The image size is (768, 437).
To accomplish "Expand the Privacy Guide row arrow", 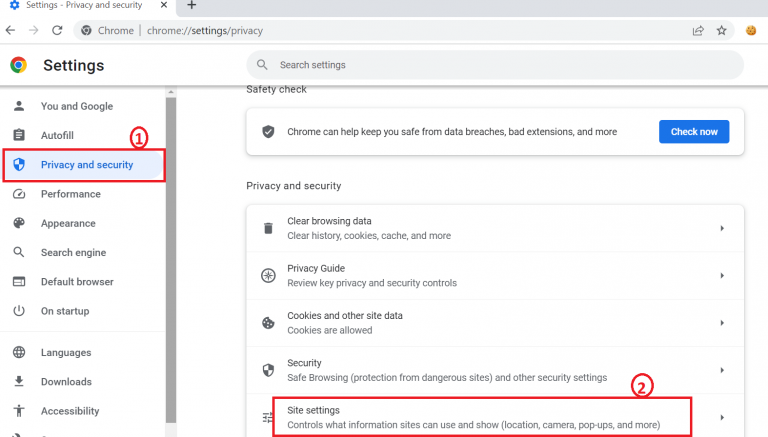I will [721, 276].
